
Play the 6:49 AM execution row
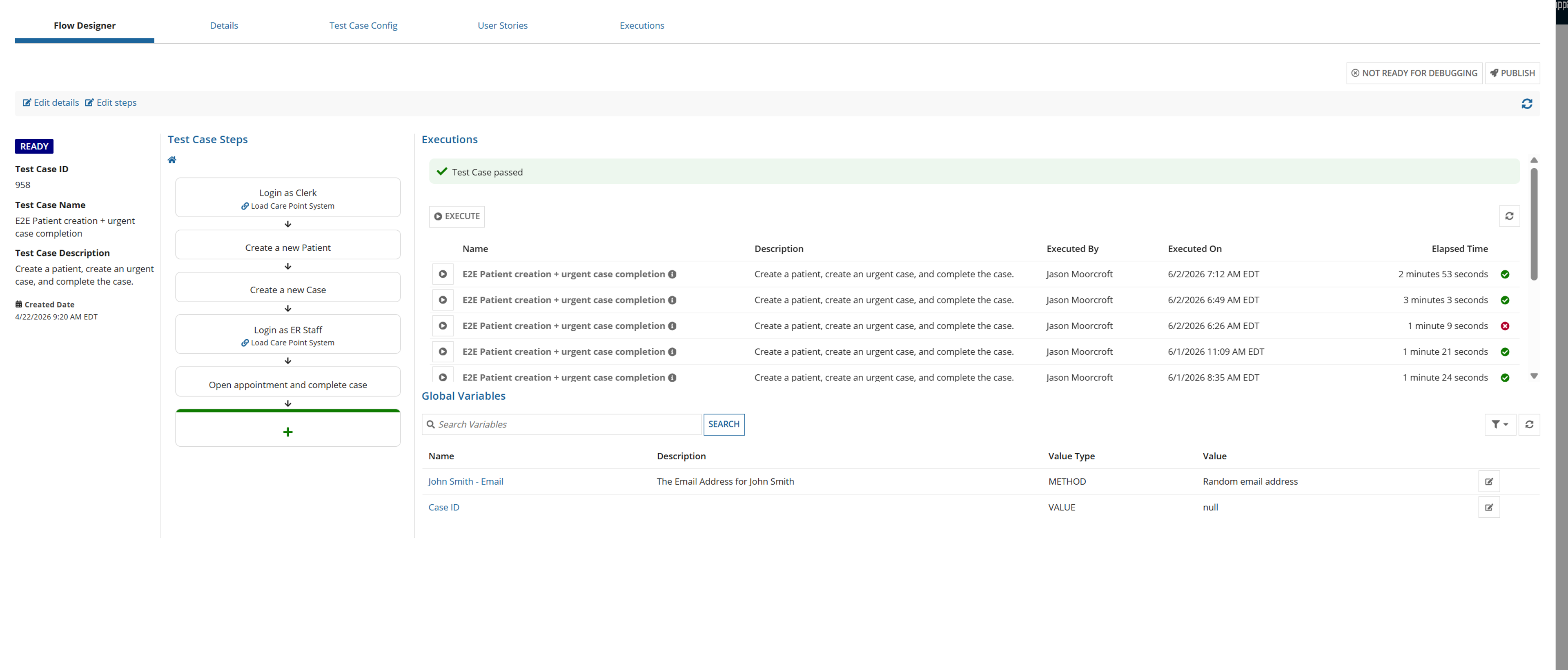pyautogui.click(x=443, y=300)
